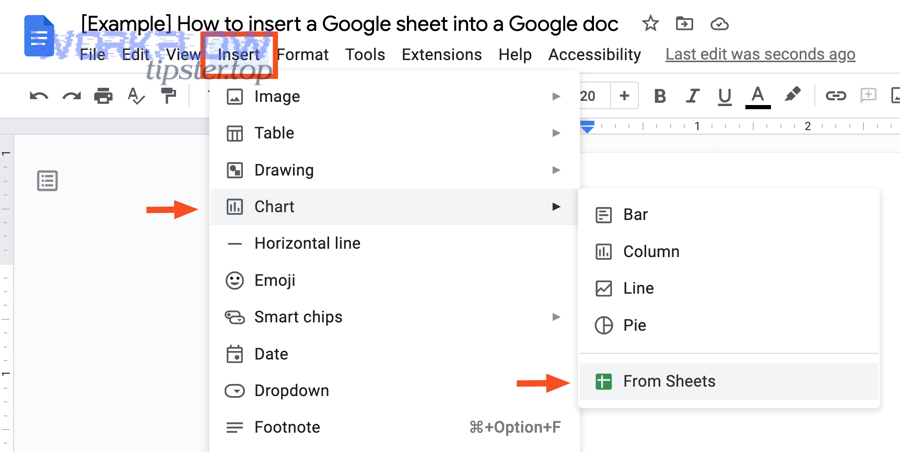
Task: Increase font size with plus button
Action: click(624, 96)
